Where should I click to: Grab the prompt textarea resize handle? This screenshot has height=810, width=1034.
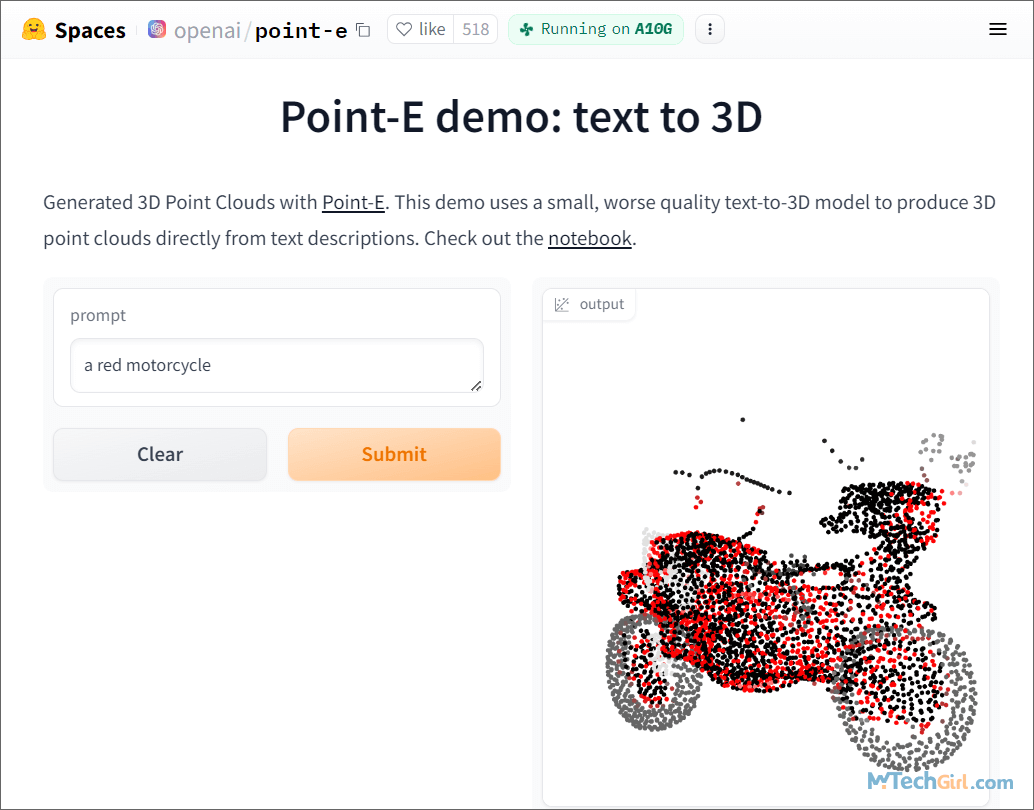coord(476,386)
